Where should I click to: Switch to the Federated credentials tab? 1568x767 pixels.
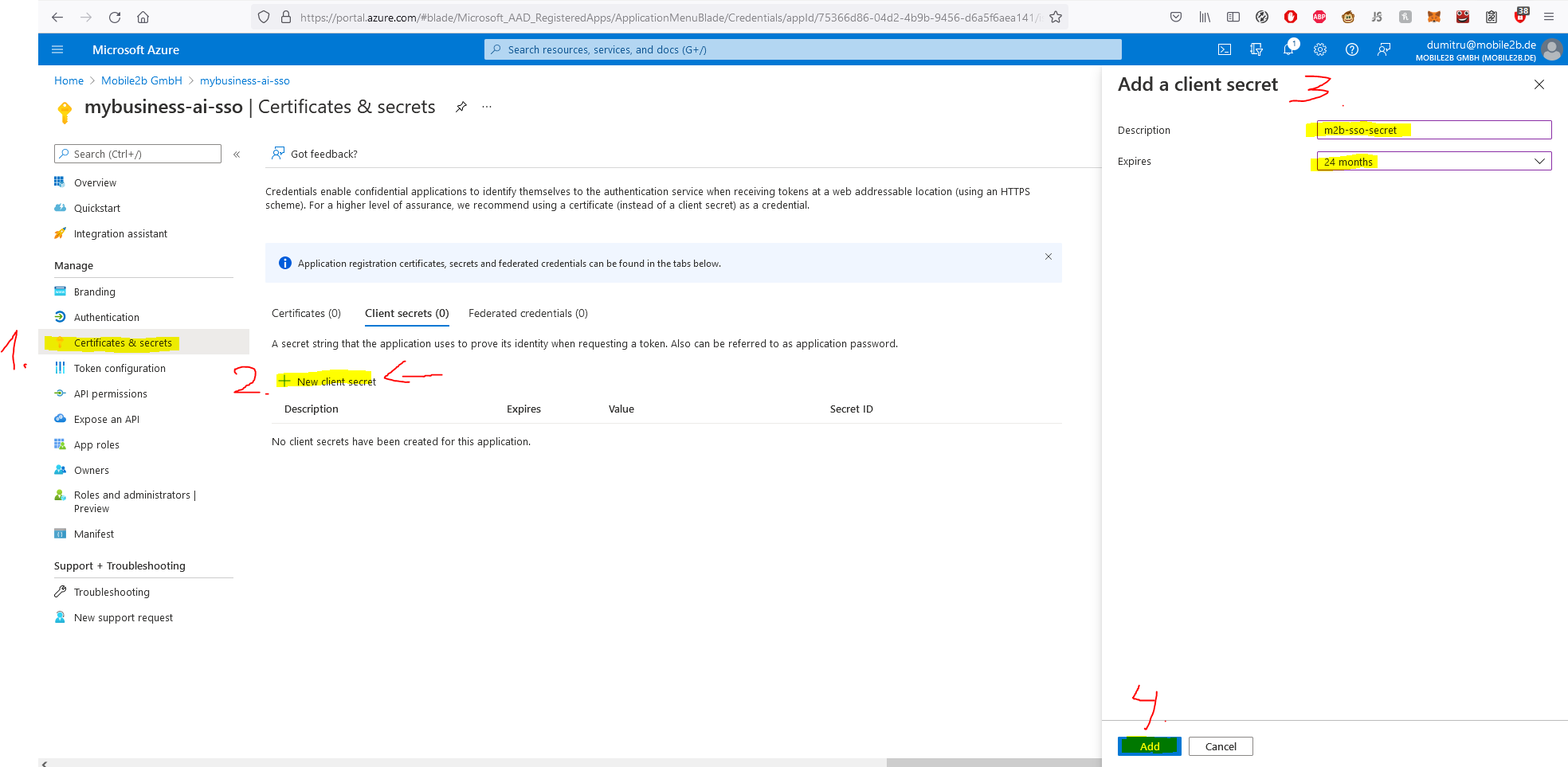(527, 313)
